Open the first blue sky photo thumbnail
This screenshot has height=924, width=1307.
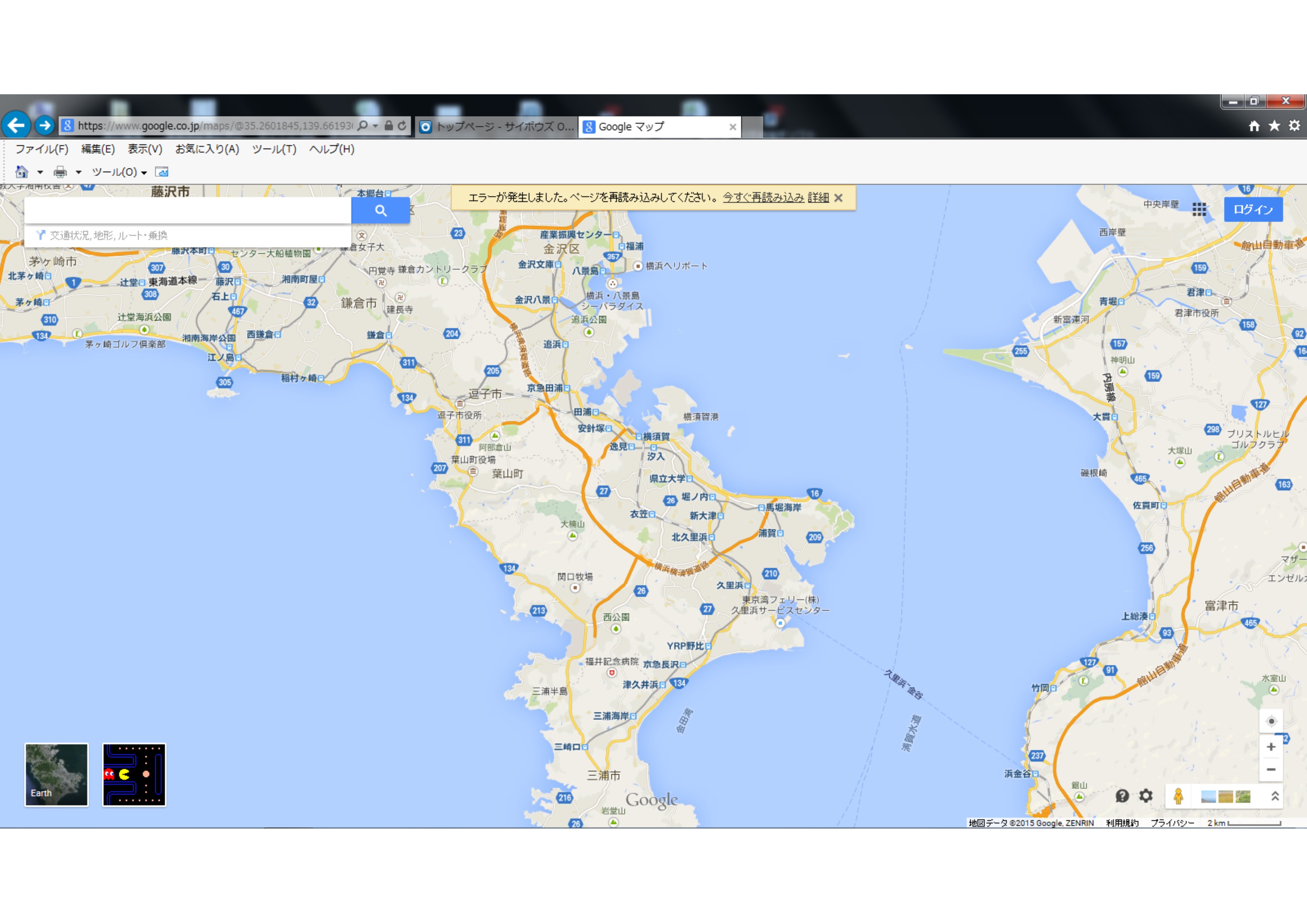[1208, 797]
